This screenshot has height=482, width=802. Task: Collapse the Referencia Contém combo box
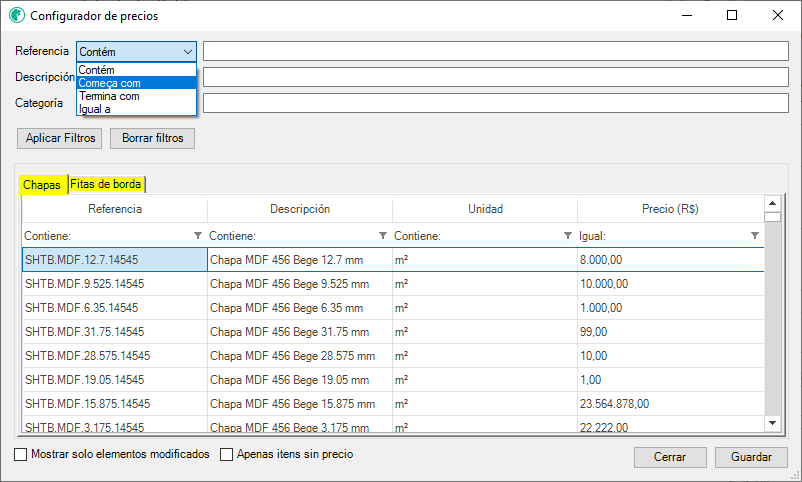[x=188, y=52]
